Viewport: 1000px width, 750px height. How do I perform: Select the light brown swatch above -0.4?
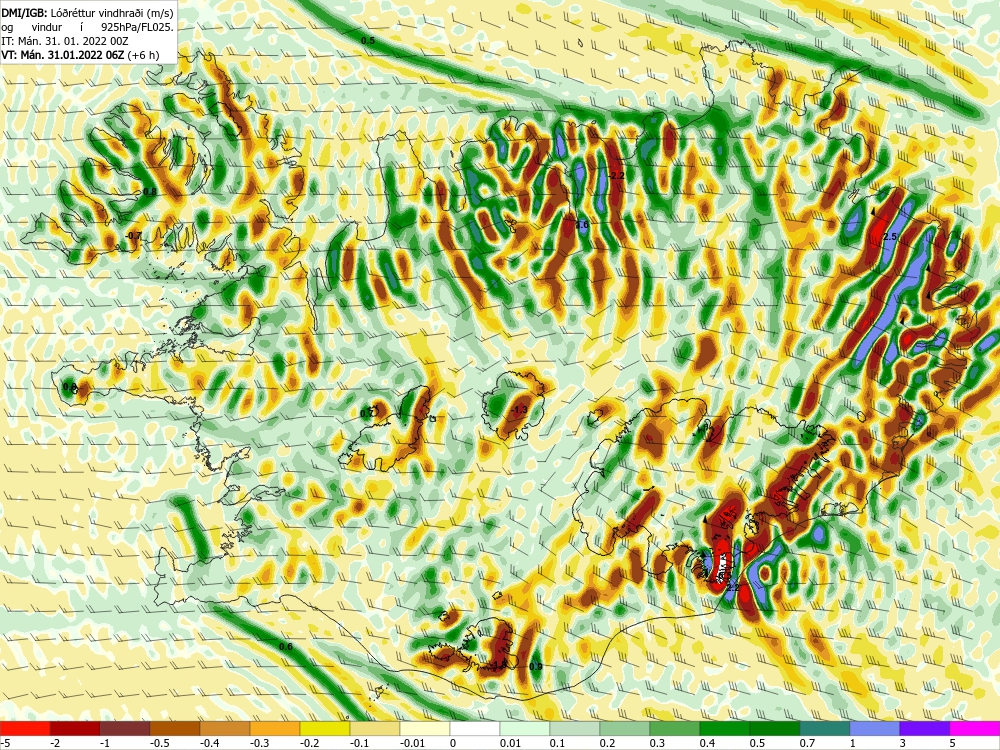(x=225, y=728)
